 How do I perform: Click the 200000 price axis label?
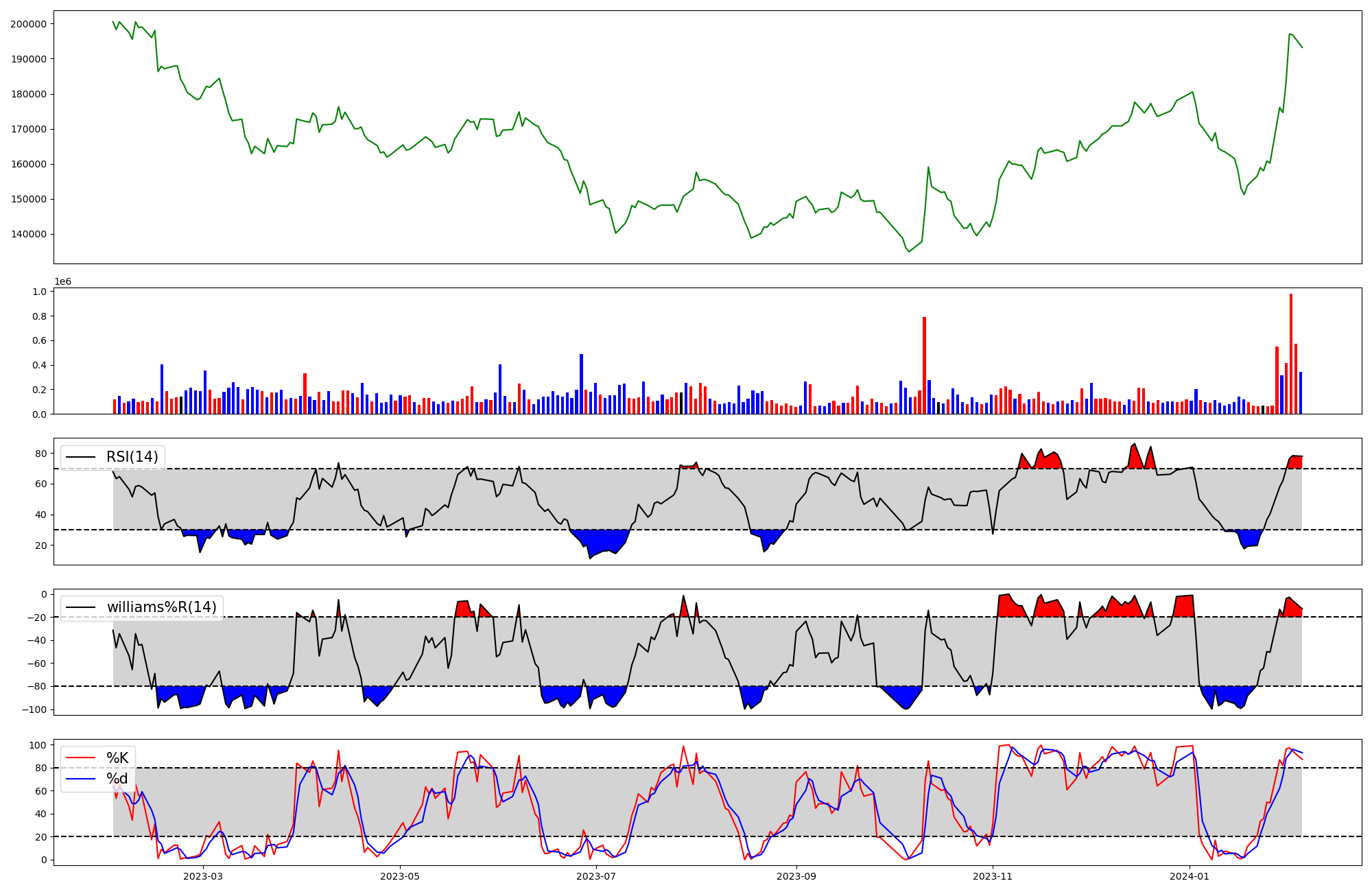29,24
